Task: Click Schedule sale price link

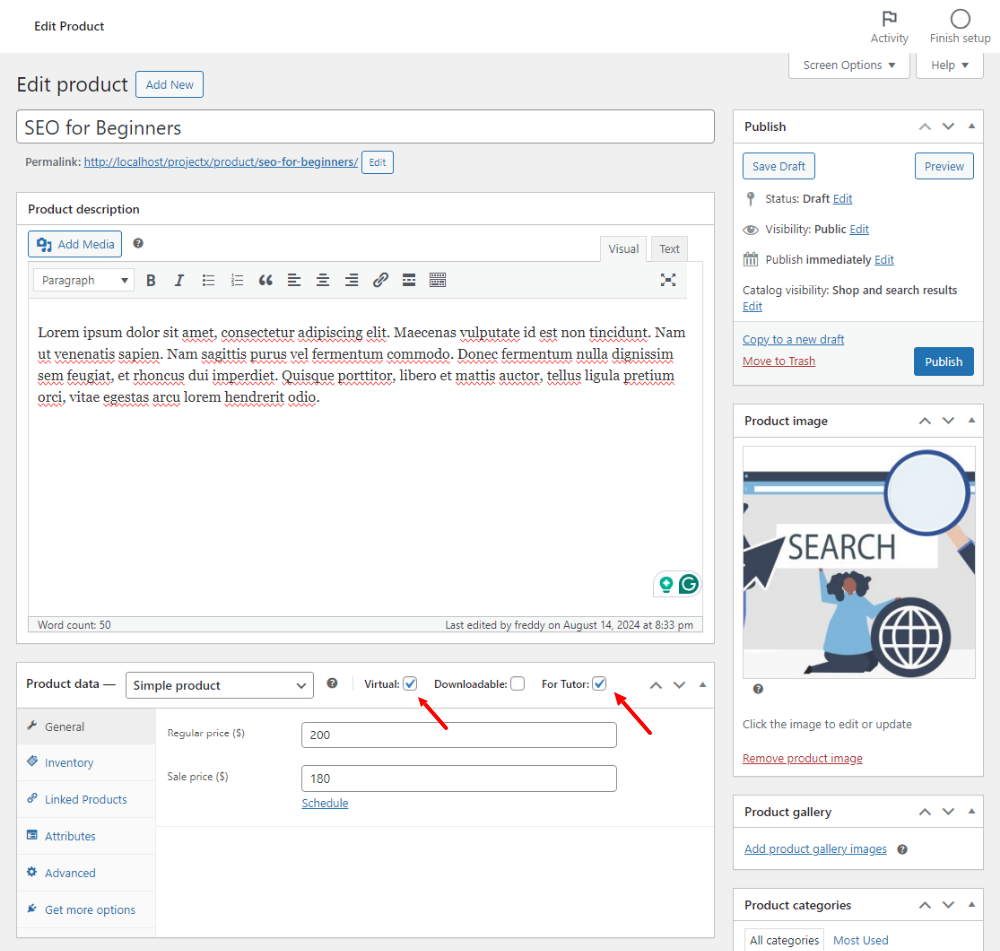Action: (x=325, y=803)
